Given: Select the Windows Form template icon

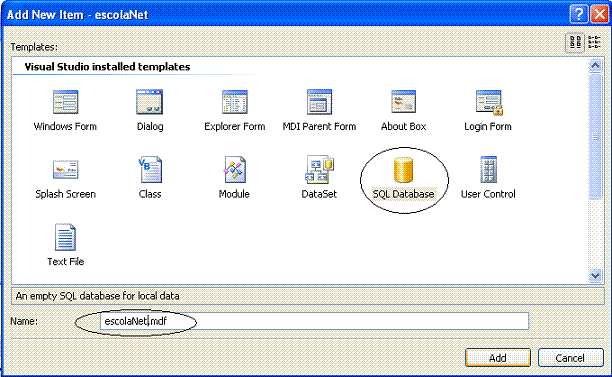Looking at the screenshot, I should click(65, 102).
